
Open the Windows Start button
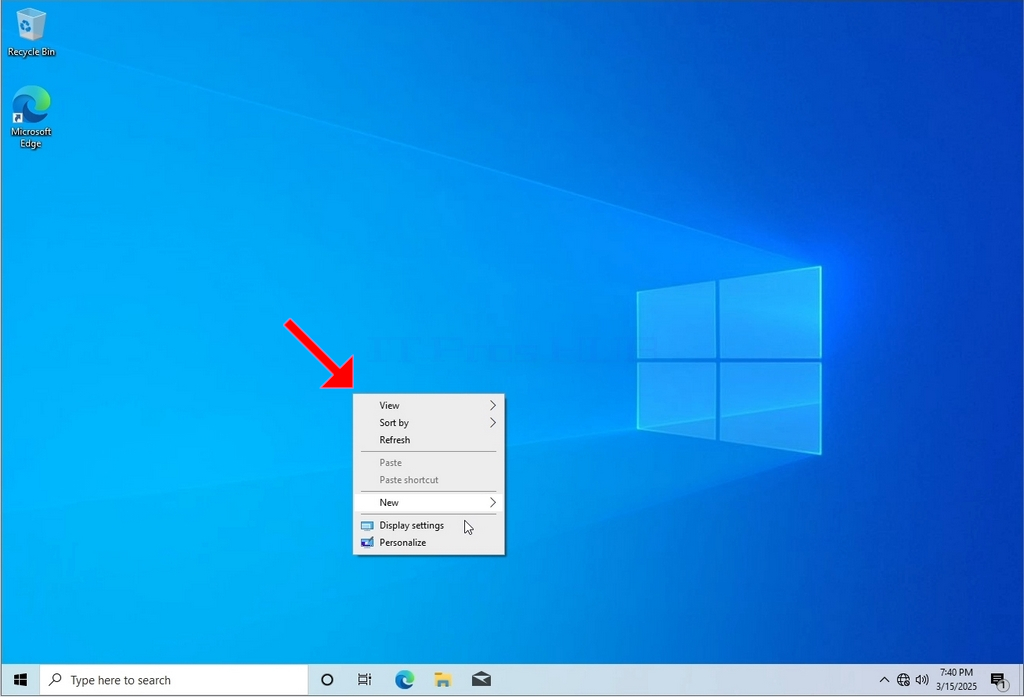tap(20, 680)
